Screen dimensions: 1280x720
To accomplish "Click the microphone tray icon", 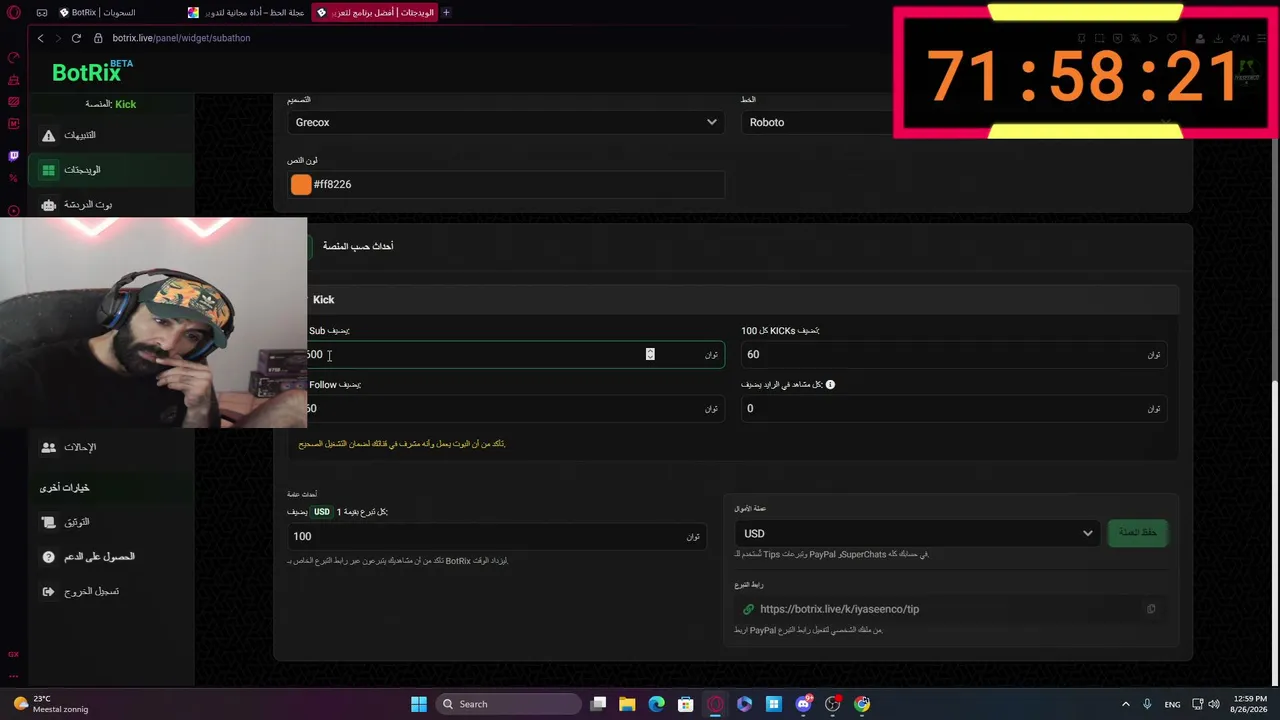I will [x=1147, y=704].
